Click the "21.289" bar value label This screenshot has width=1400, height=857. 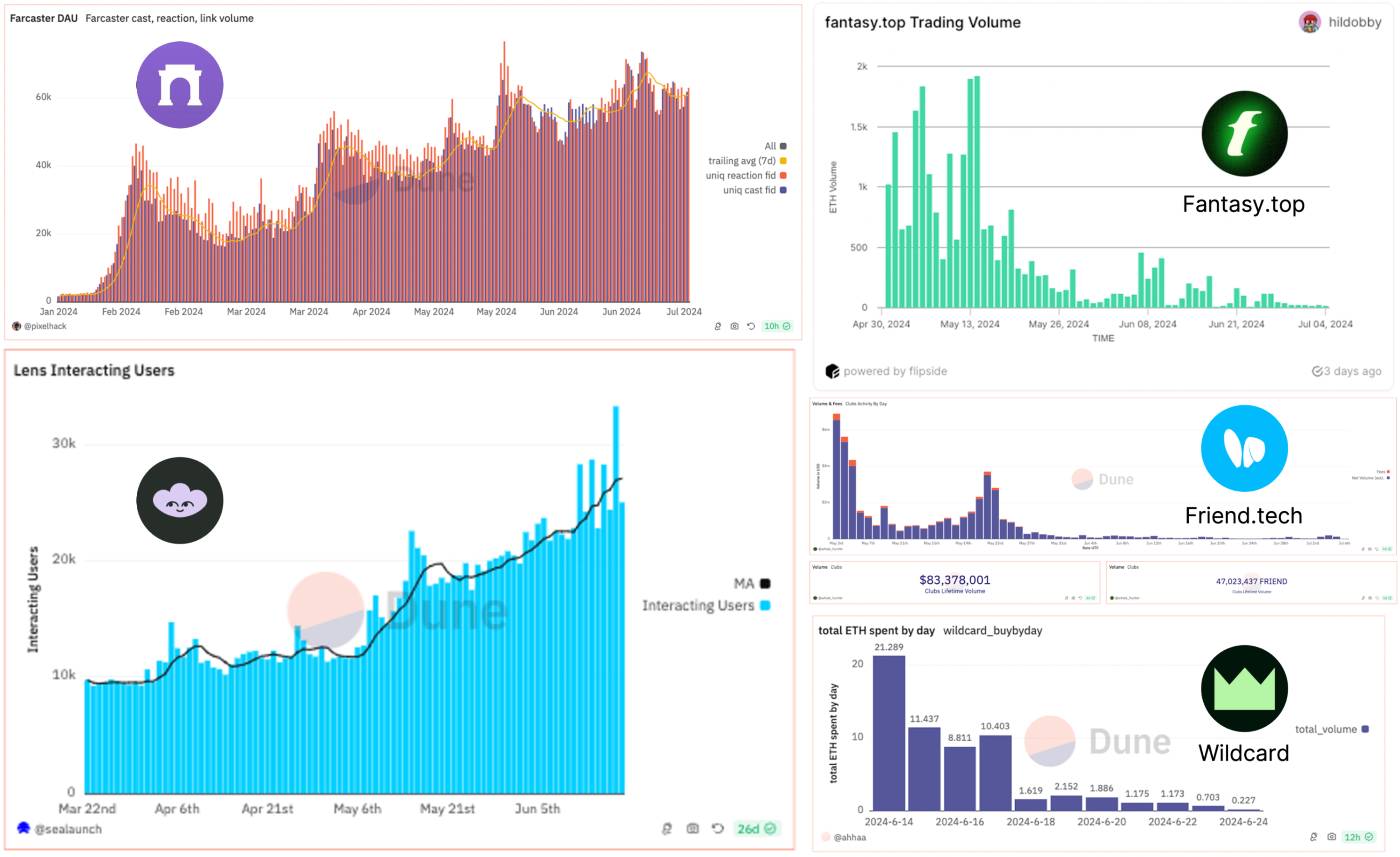(x=889, y=647)
